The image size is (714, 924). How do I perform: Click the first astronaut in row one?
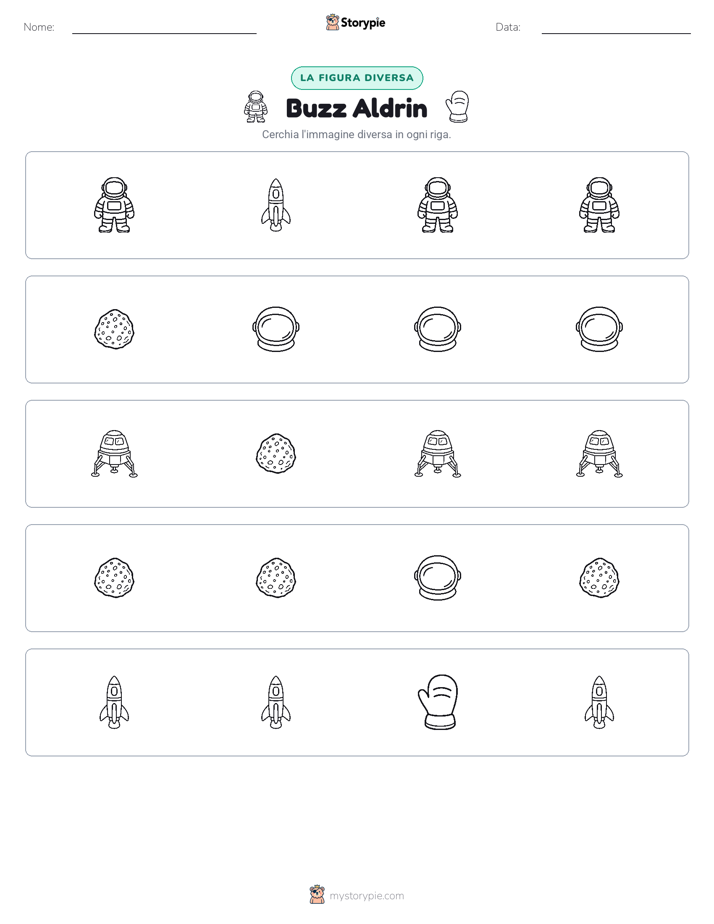tap(114, 205)
